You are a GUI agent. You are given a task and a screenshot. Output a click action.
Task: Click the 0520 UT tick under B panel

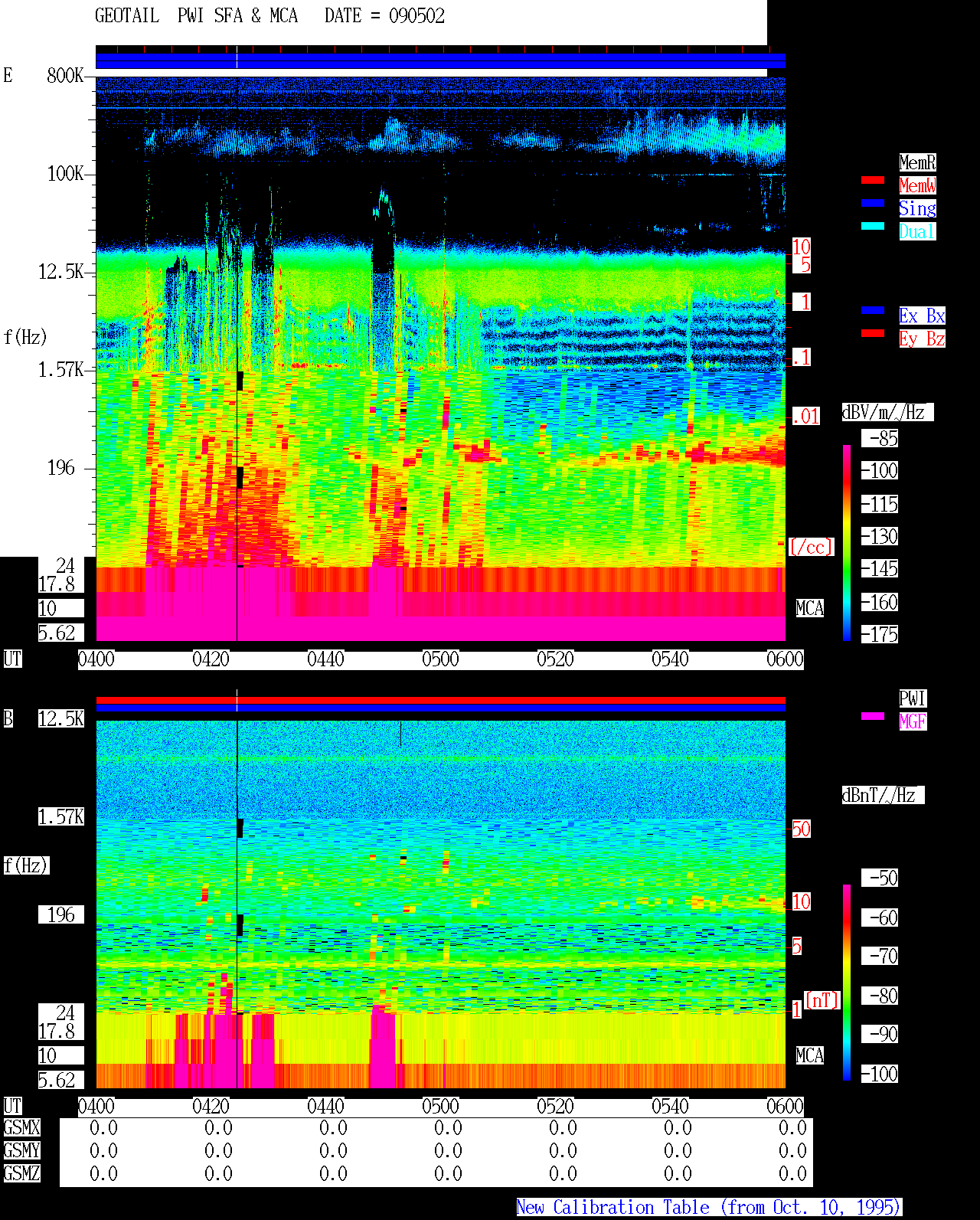tap(556, 1106)
